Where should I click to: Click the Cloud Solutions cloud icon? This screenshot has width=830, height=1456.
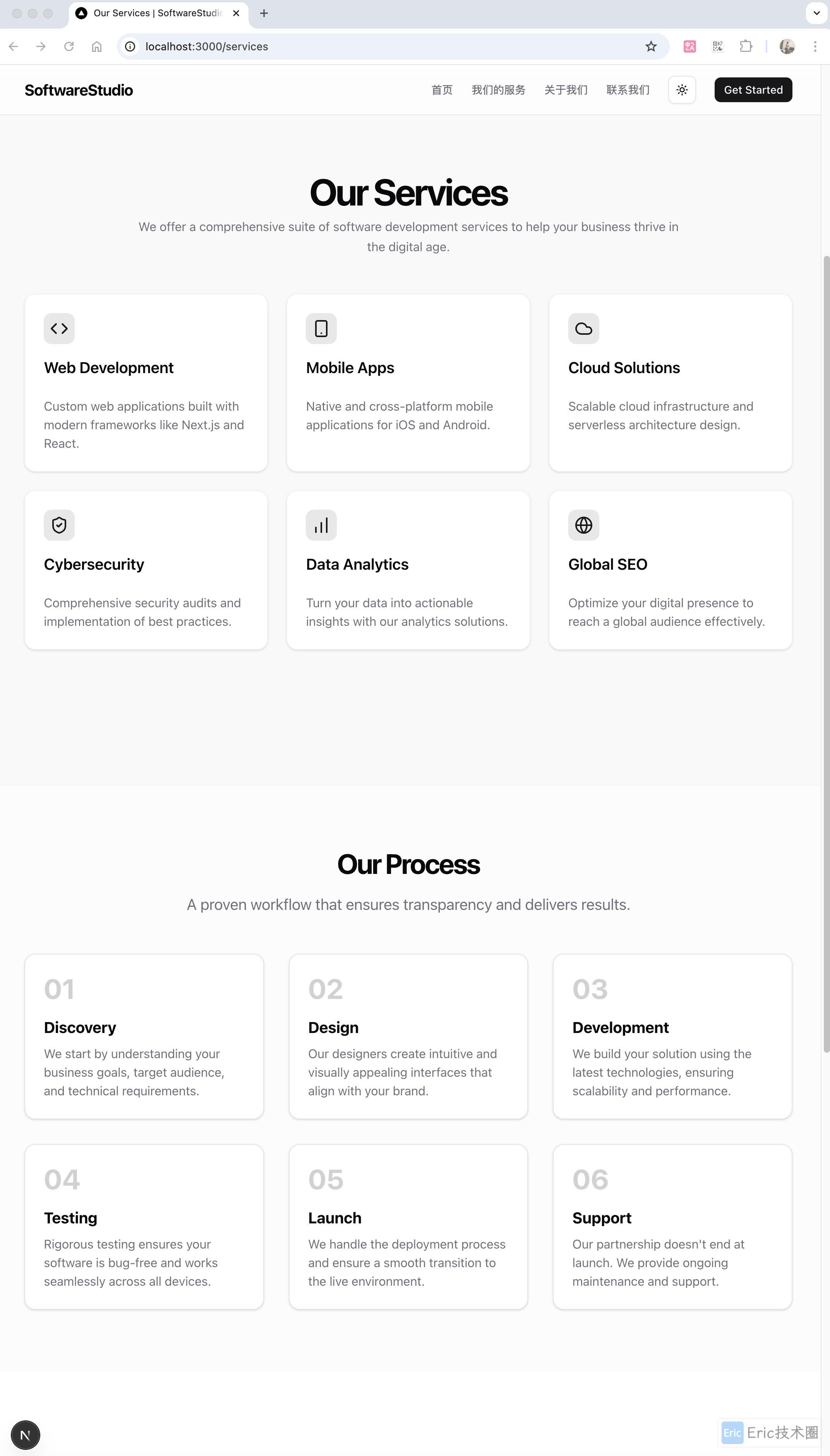583,328
